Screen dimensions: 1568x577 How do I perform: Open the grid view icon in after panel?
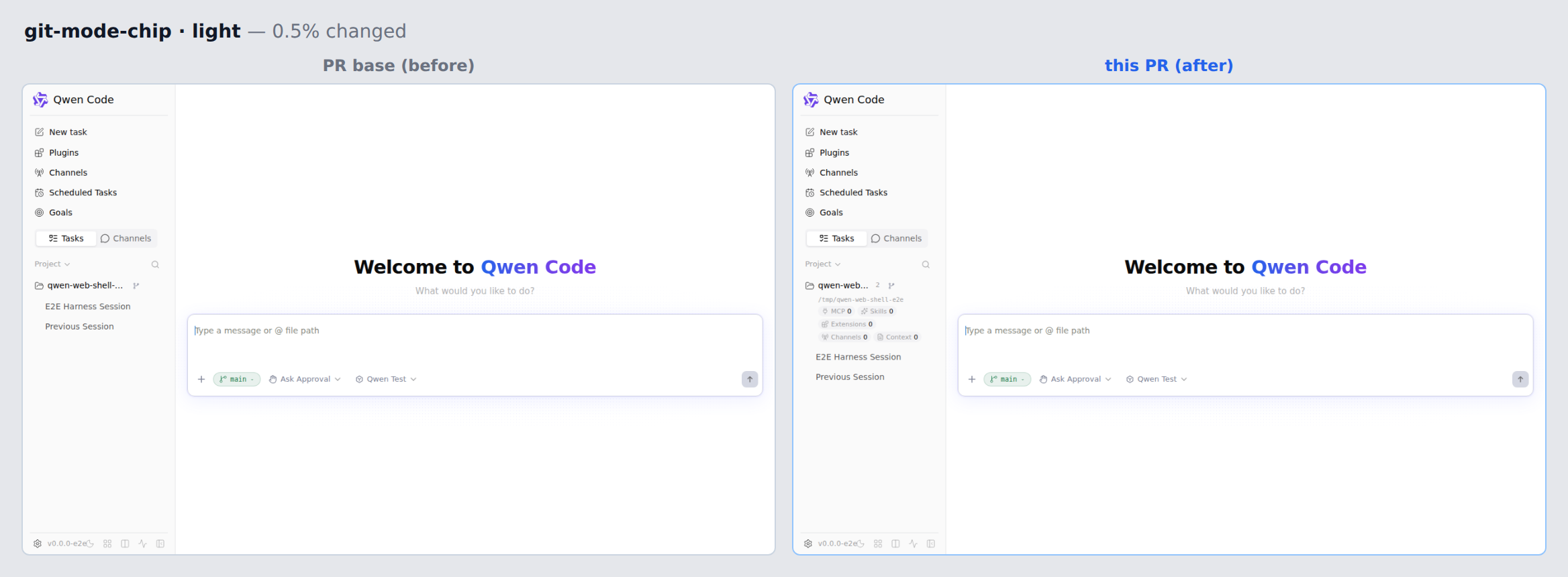878,543
